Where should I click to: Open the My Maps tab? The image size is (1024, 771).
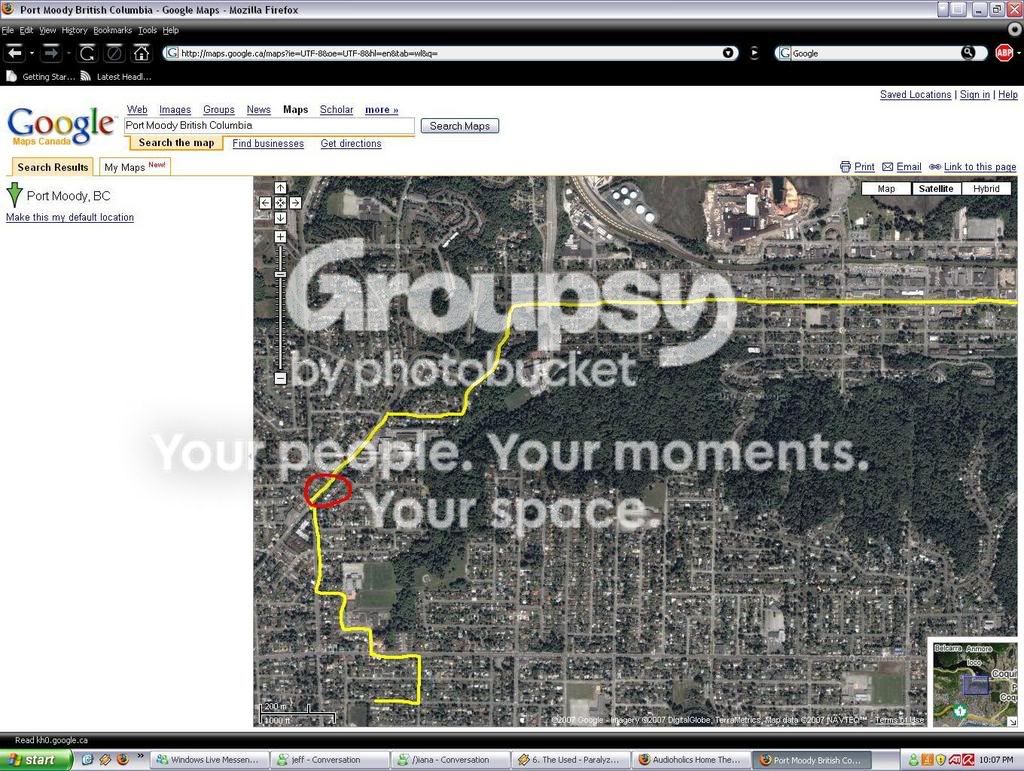pyautogui.click(x=135, y=167)
